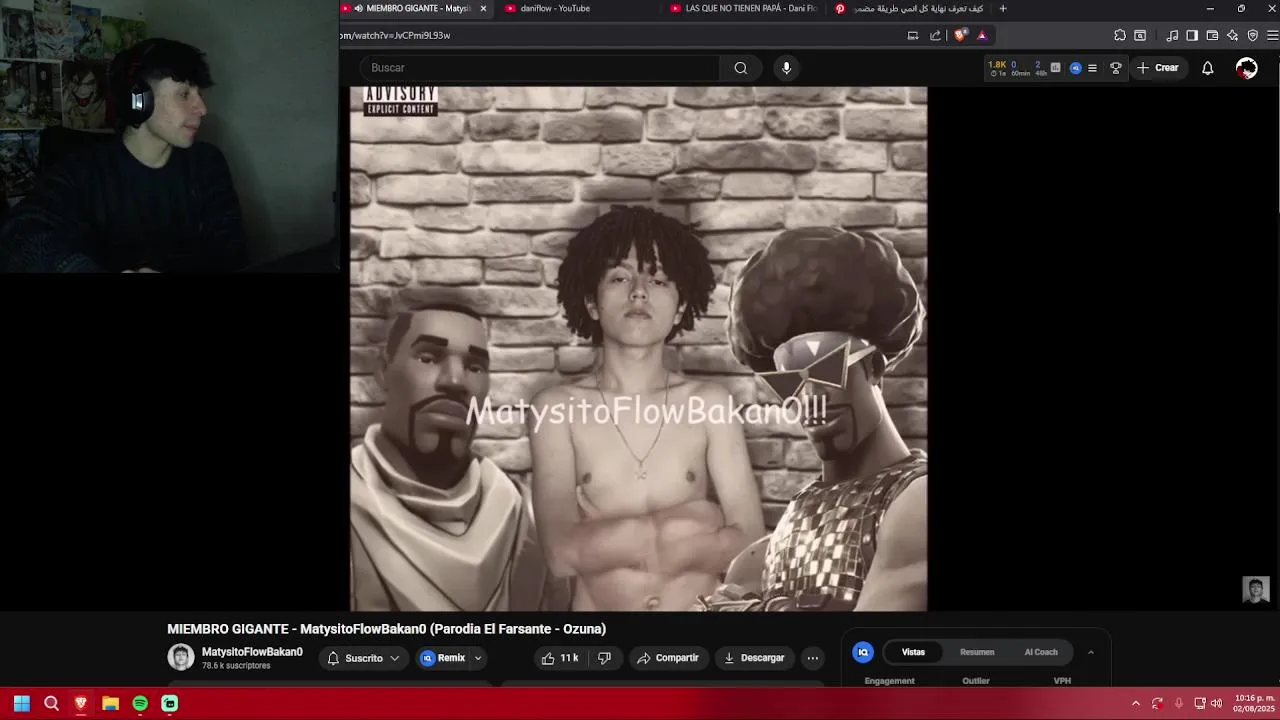Screen dimensions: 1280x720
Task: Click the Brave Rewards triangle icon
Action: (x=982, y=35)
